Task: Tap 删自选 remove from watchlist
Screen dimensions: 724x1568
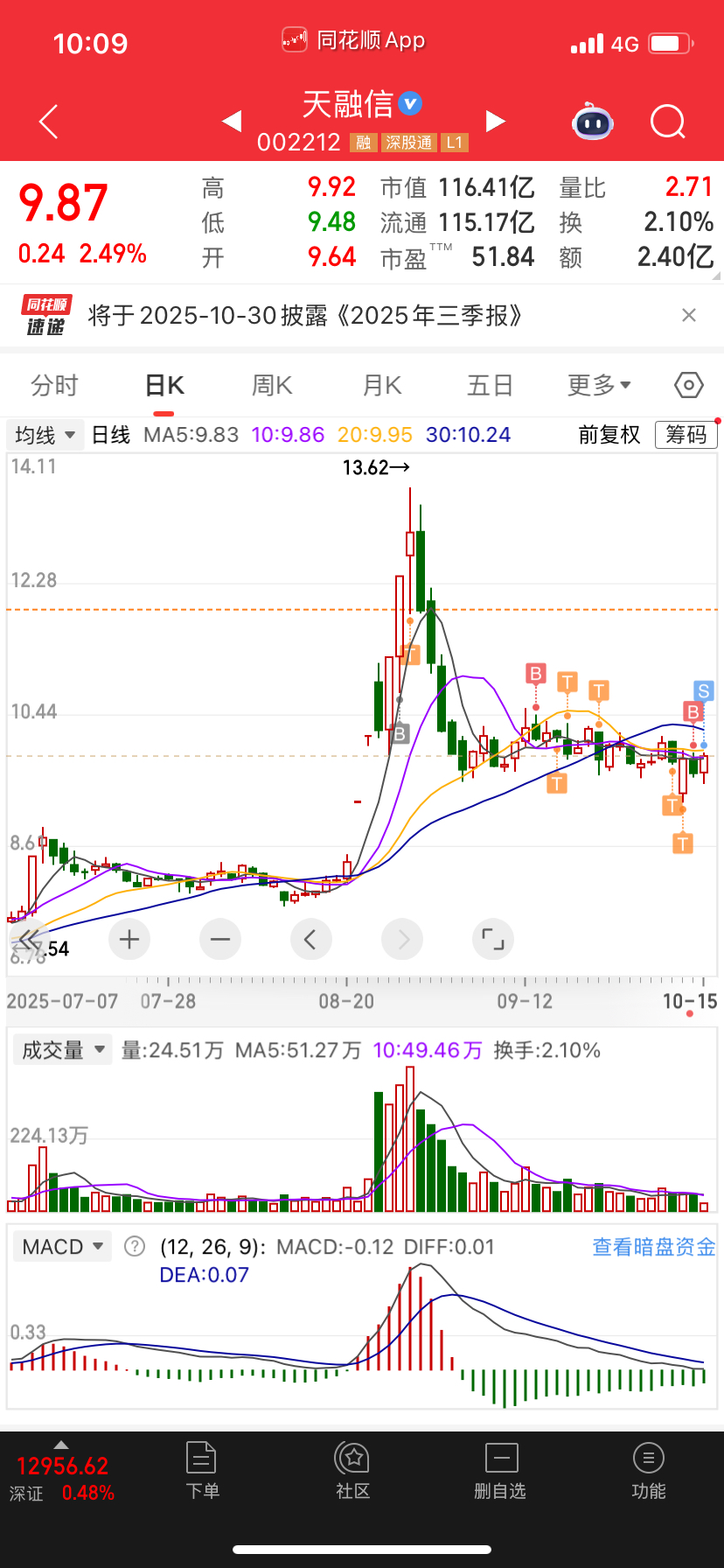Action: pyautogui.click(x=500, y=1471)
